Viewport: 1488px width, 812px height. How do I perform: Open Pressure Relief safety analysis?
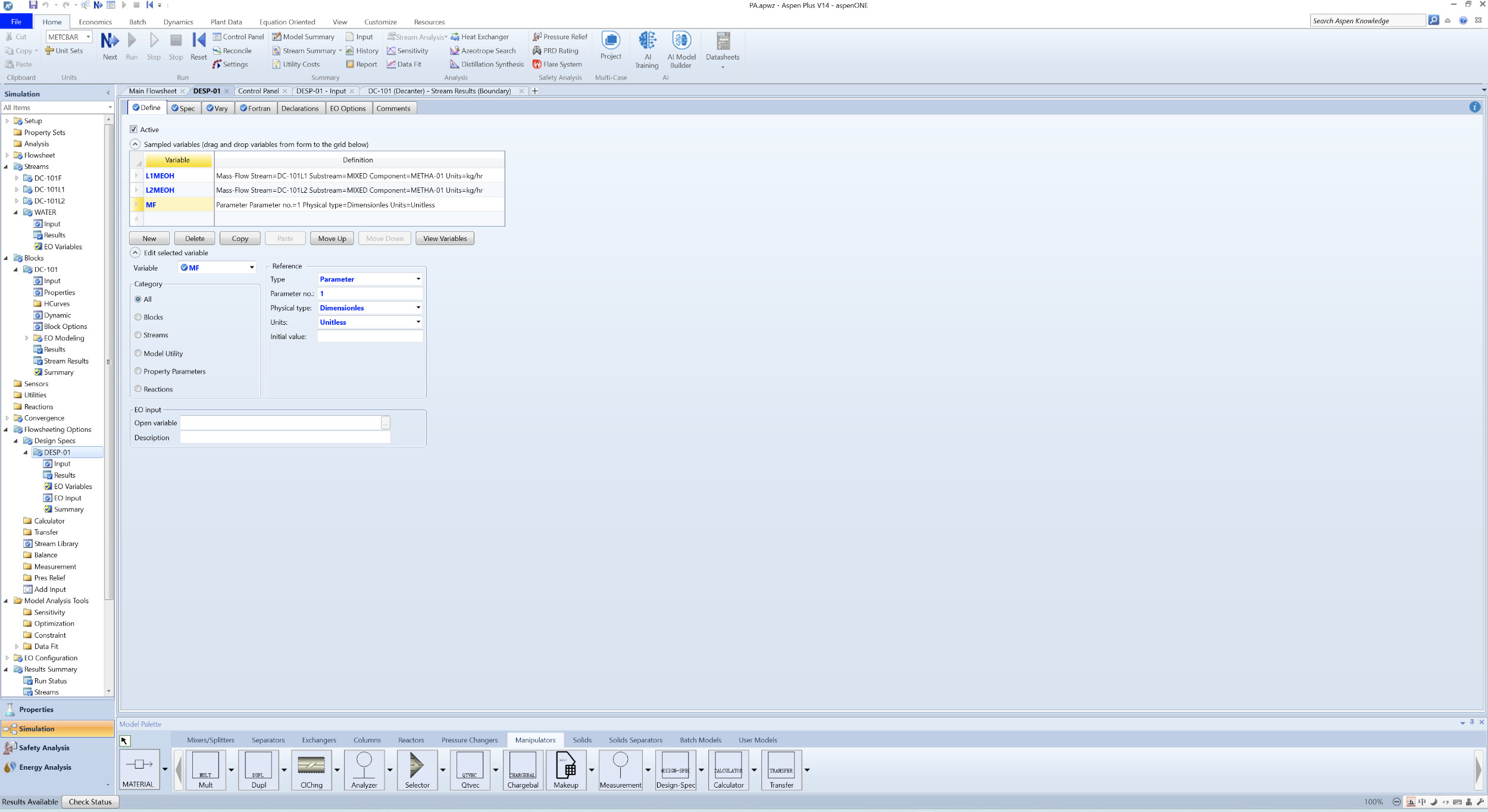[x=560, y=37]
